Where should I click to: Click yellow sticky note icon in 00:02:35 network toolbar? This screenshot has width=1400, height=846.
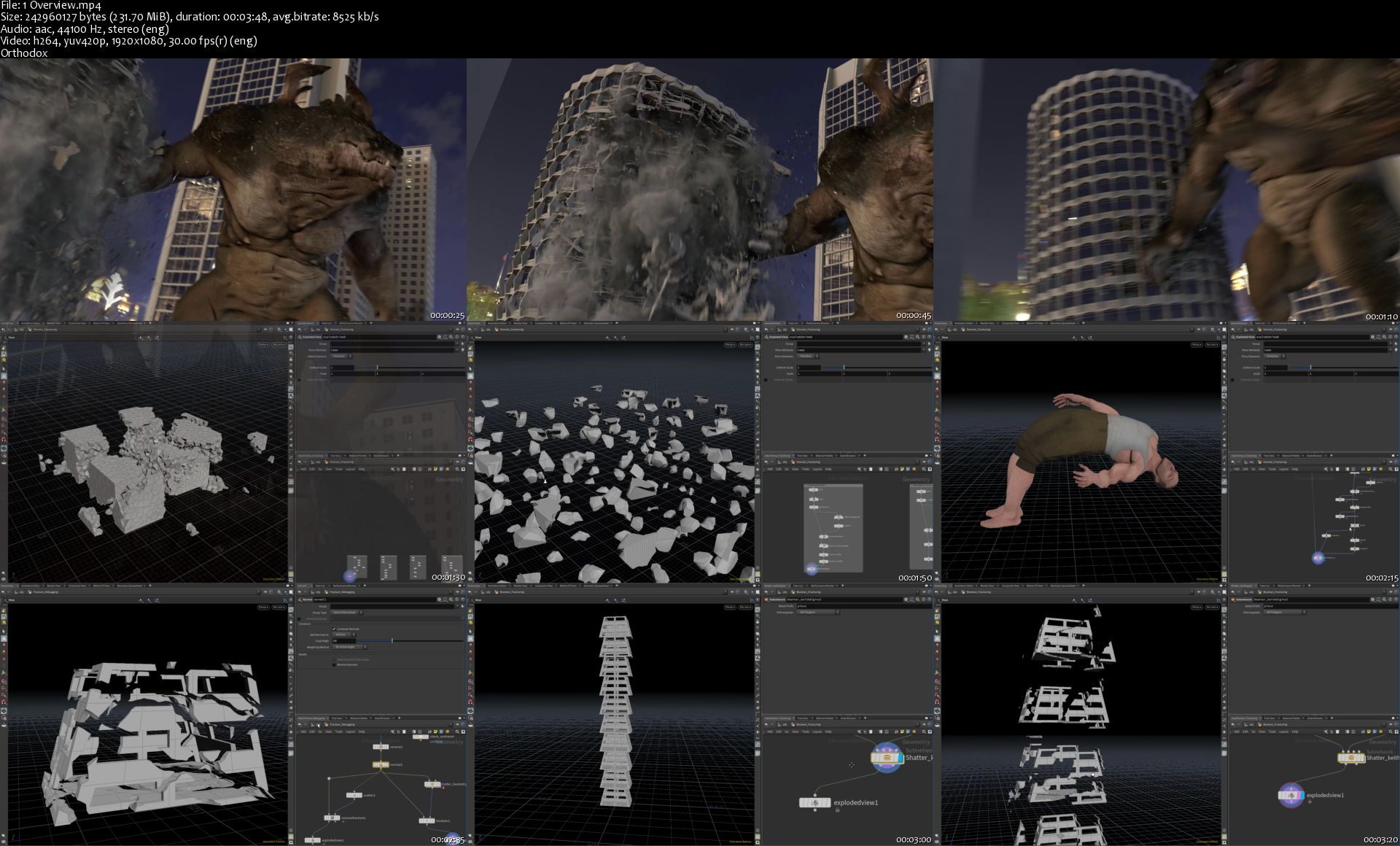click(x=435, y=731)
